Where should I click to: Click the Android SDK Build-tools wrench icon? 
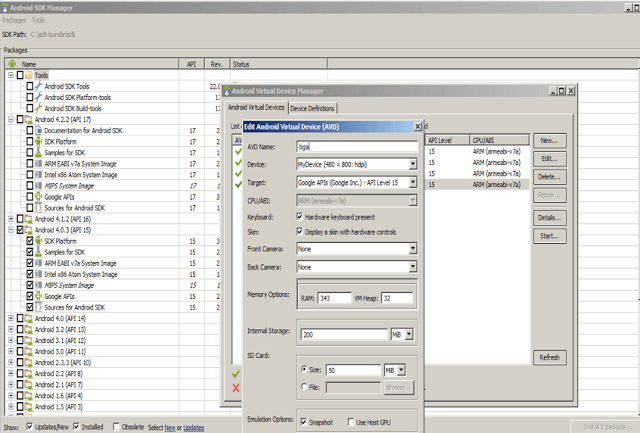(38, 108)
